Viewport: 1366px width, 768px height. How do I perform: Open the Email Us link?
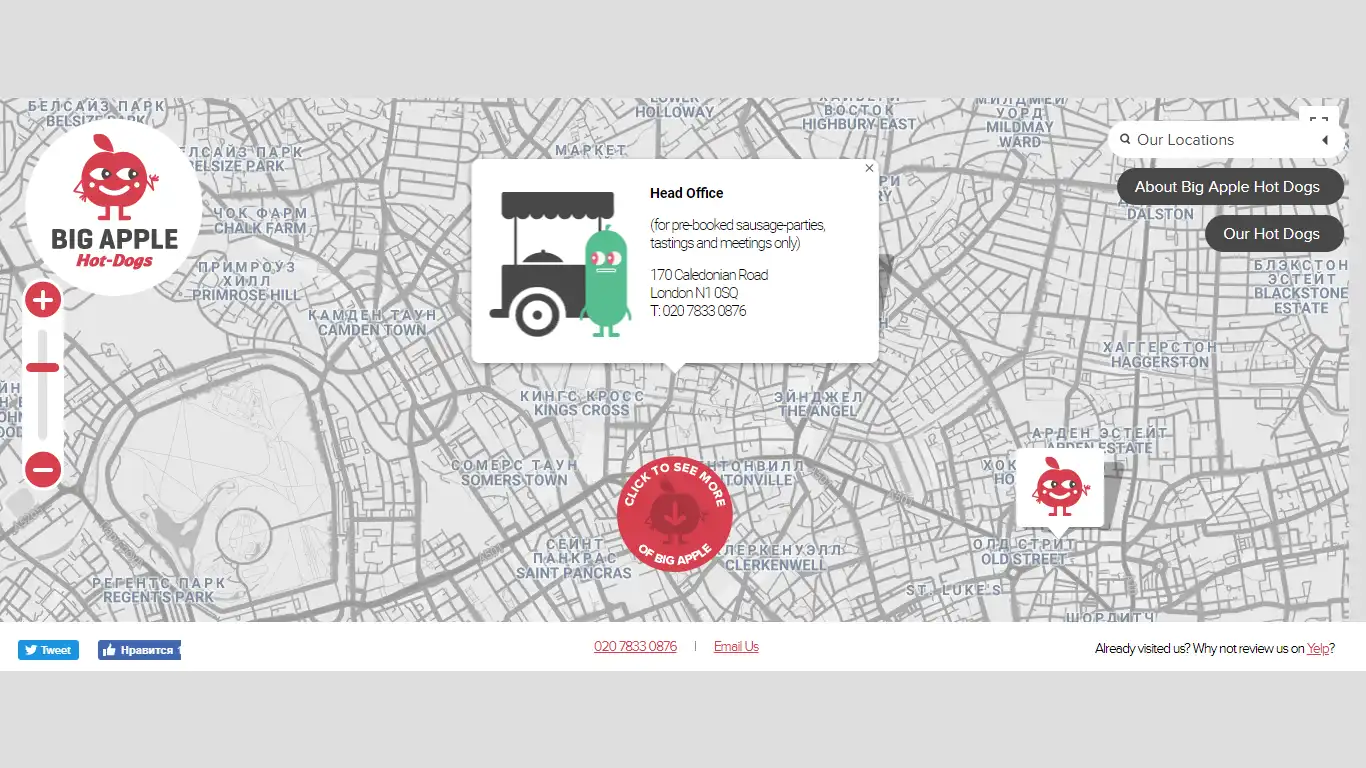[736, 646]
